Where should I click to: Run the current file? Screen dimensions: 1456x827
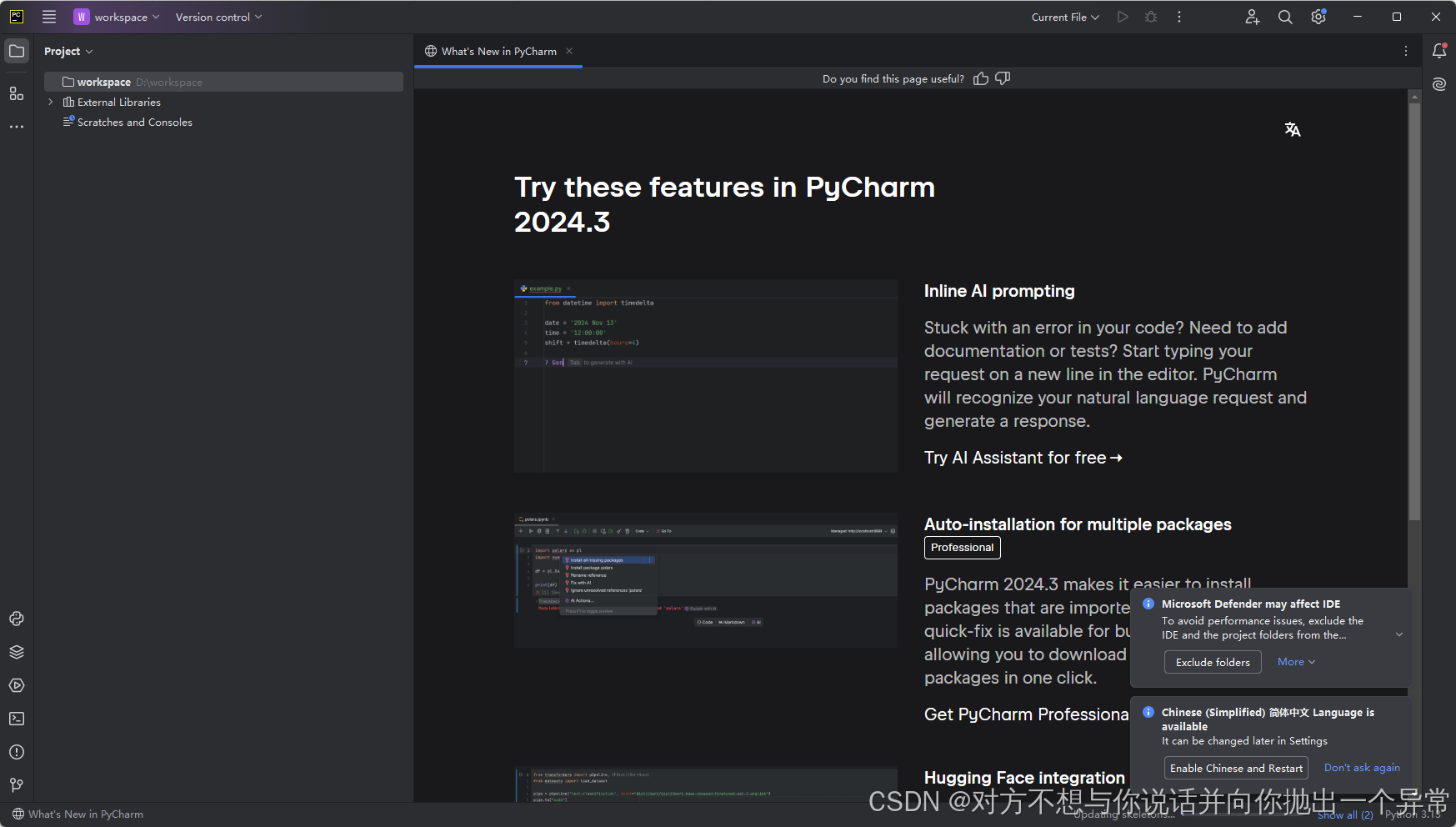coord(1123,17)
